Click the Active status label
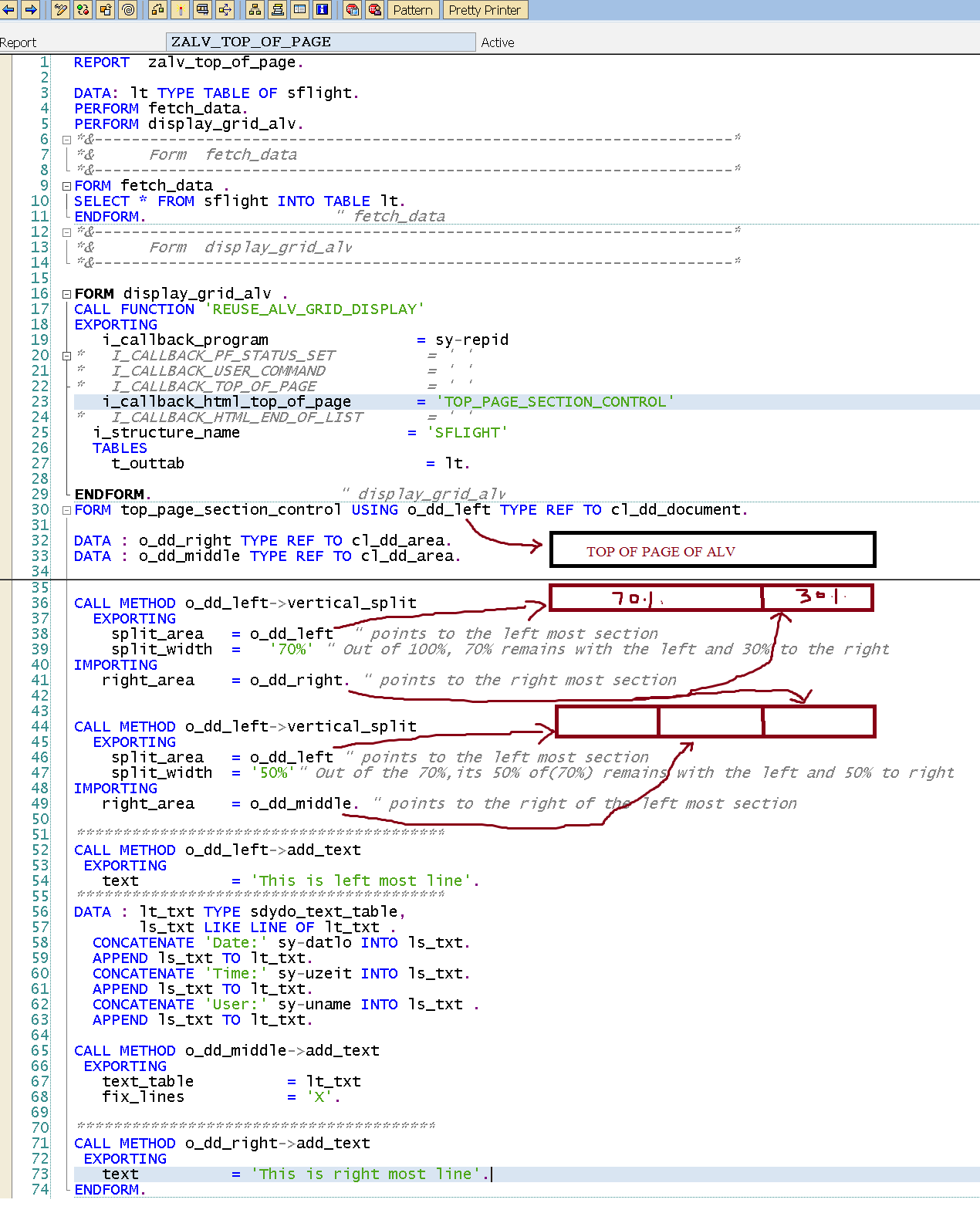Viewport: 980px width, 1220px height. click(x=498, y=42)
